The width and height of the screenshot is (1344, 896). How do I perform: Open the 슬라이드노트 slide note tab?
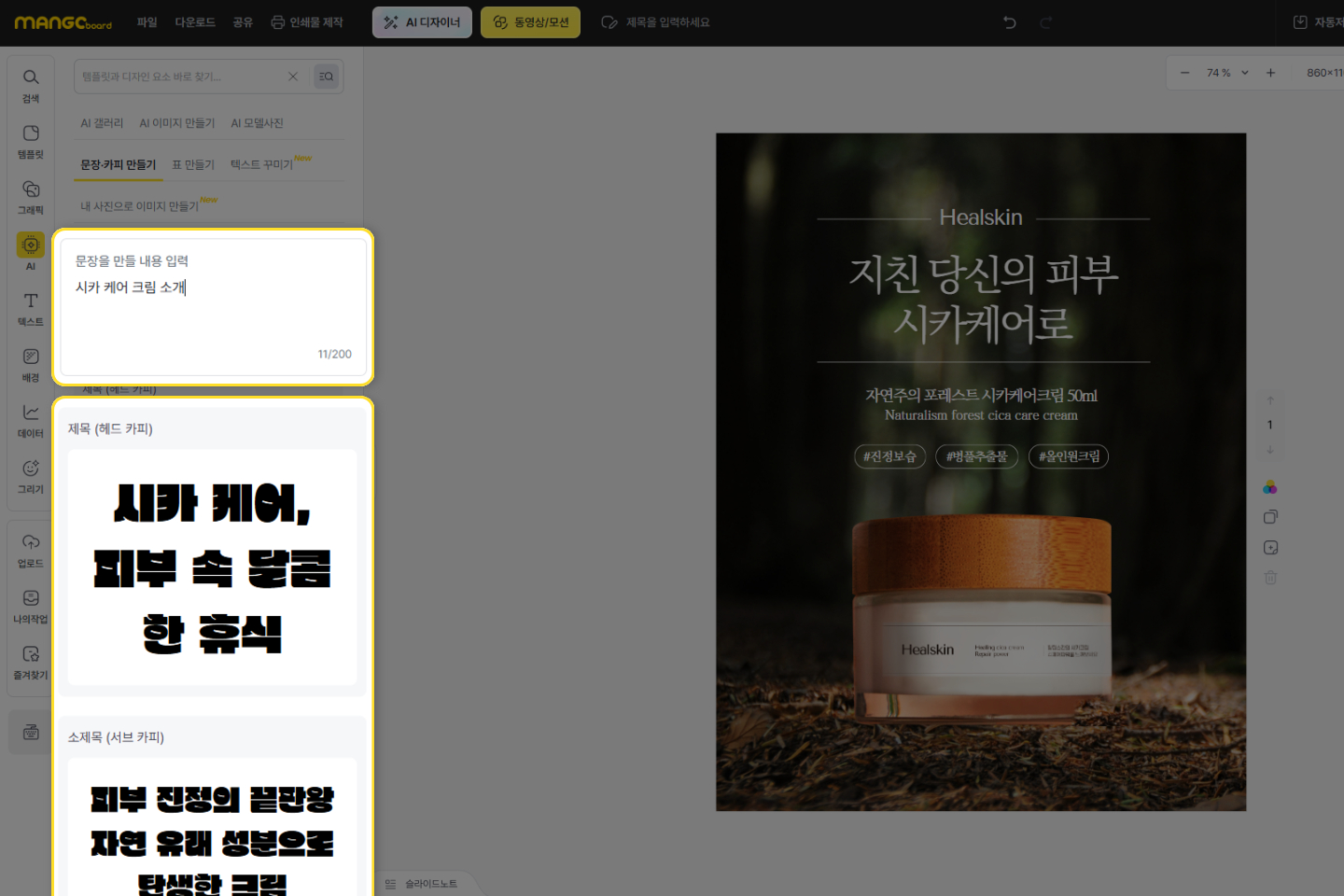click(422, 884)
